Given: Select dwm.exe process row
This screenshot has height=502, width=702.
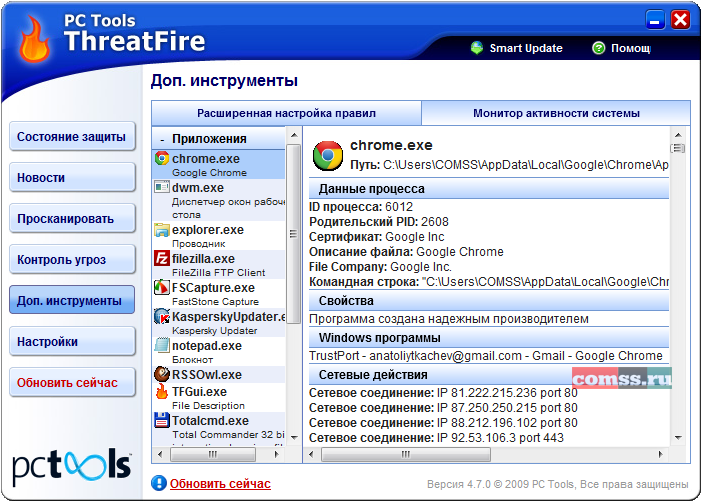Looking at the screenshot, I should pos(219,200).
